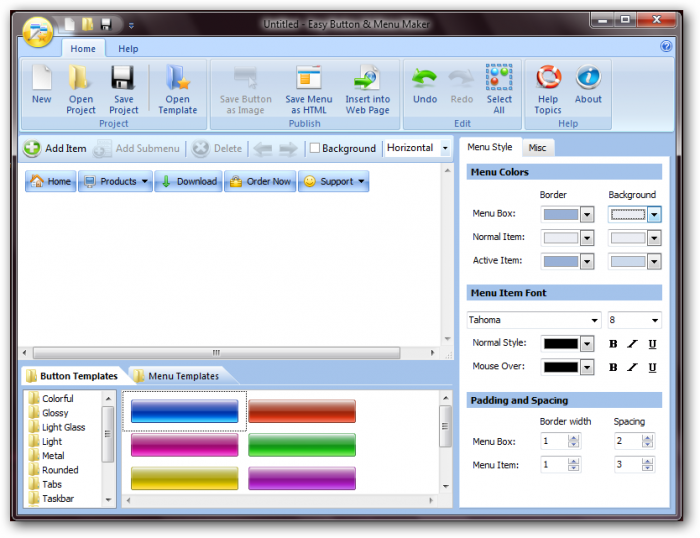Image resolution: width=700 pixels, height=538 pixels.
Task: Click the application orb button
Action: click(x=38, y=32)
